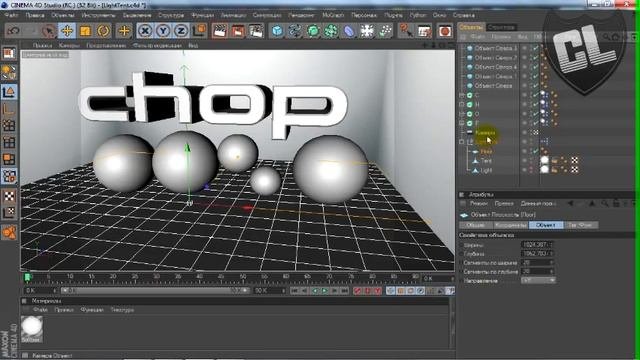Open the Файл menu in main menu bar
Screen dimensions: 640x360
tap(11, 15)
